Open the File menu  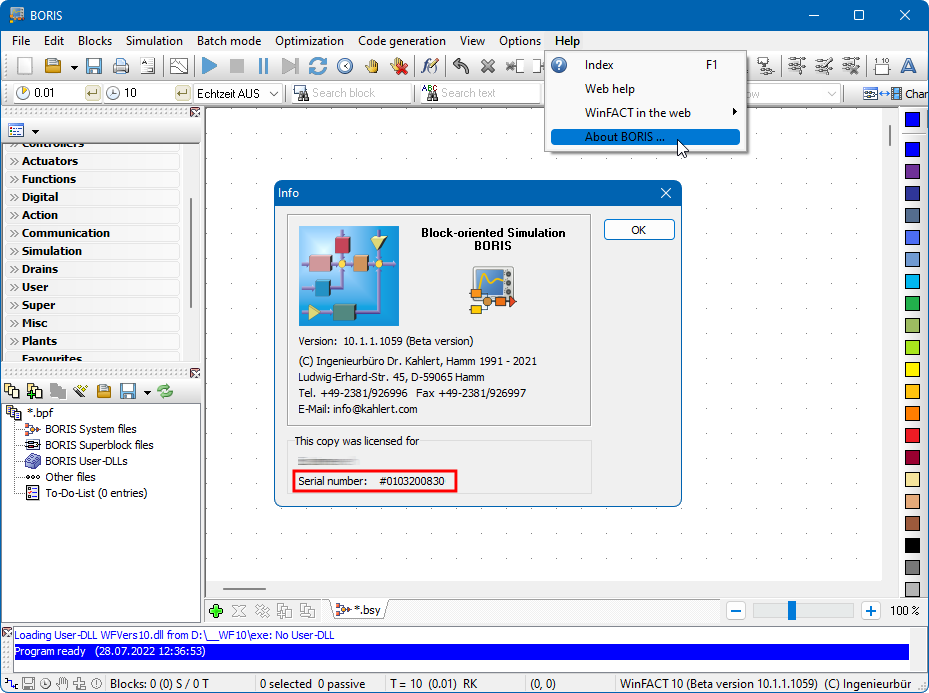(x=21, y=41)
